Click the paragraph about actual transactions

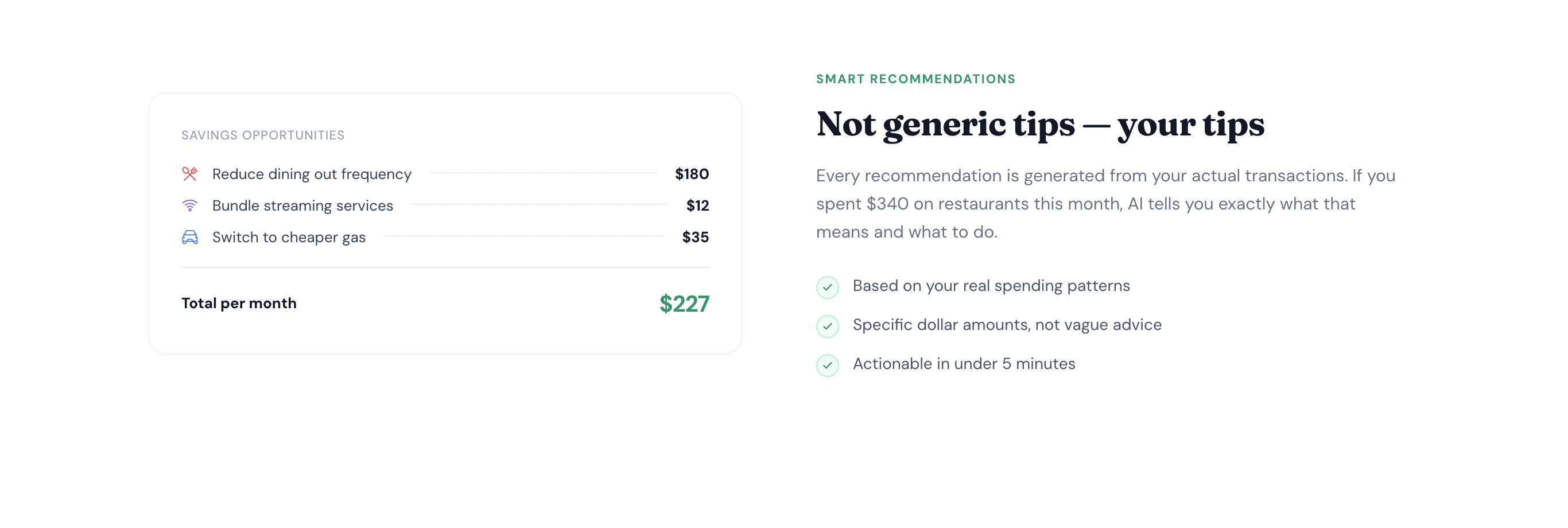[1105, 203]
